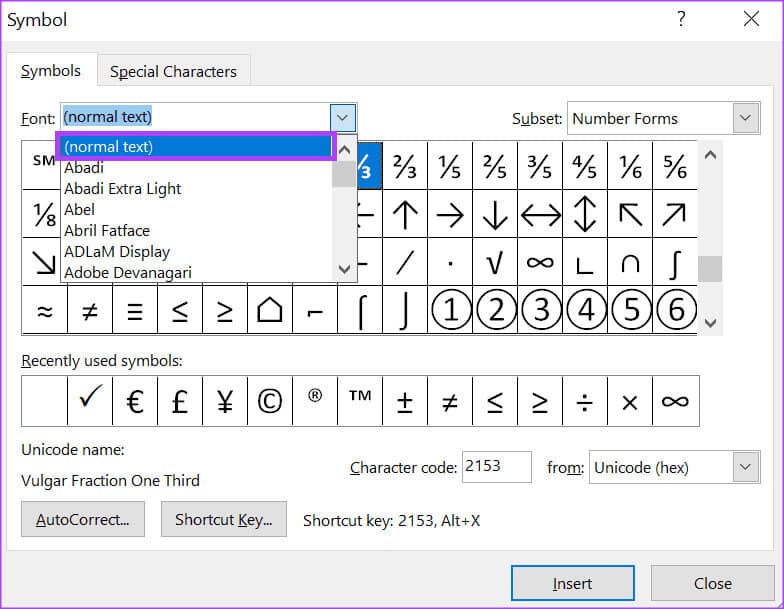The image size is (784, 609).
Task: Open the AutoCorrect dialog button
Action: pyautogui.click(x=82, y=520)
